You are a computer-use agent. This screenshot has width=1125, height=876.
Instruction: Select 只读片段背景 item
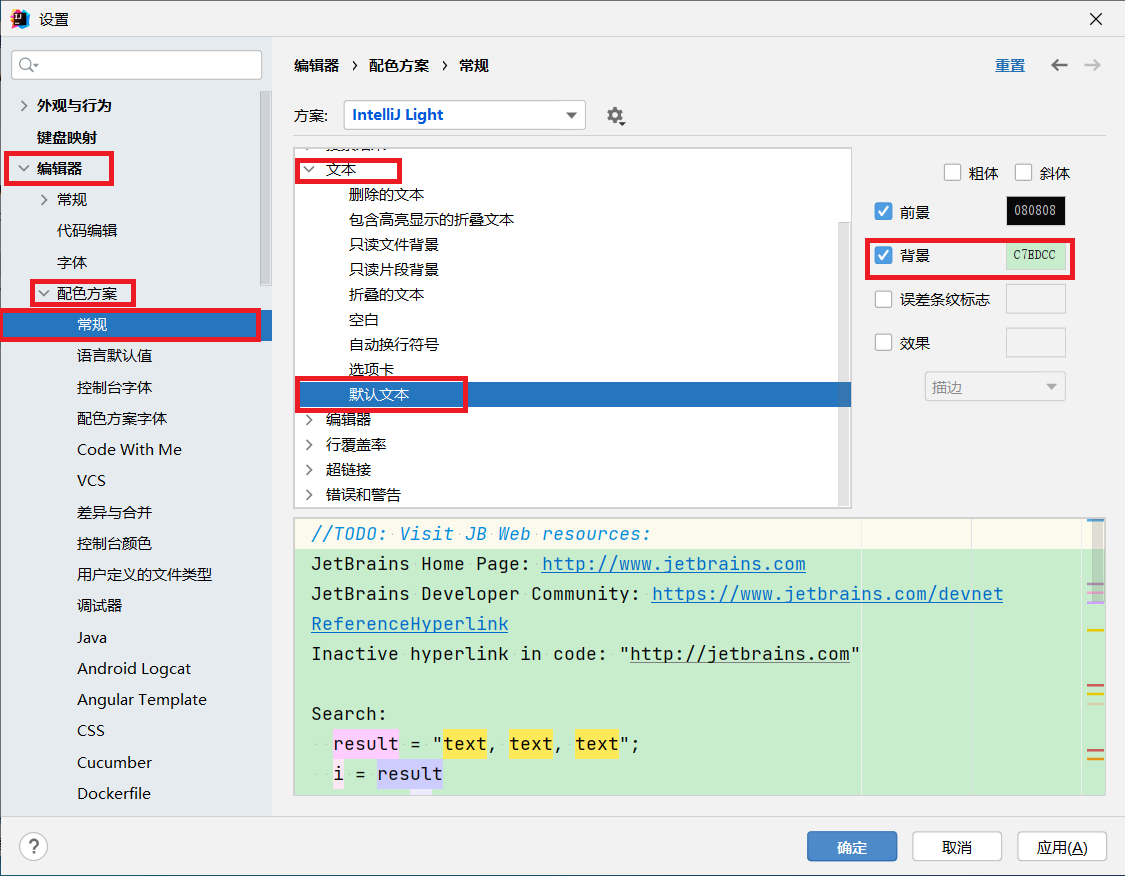pos(393,270)
